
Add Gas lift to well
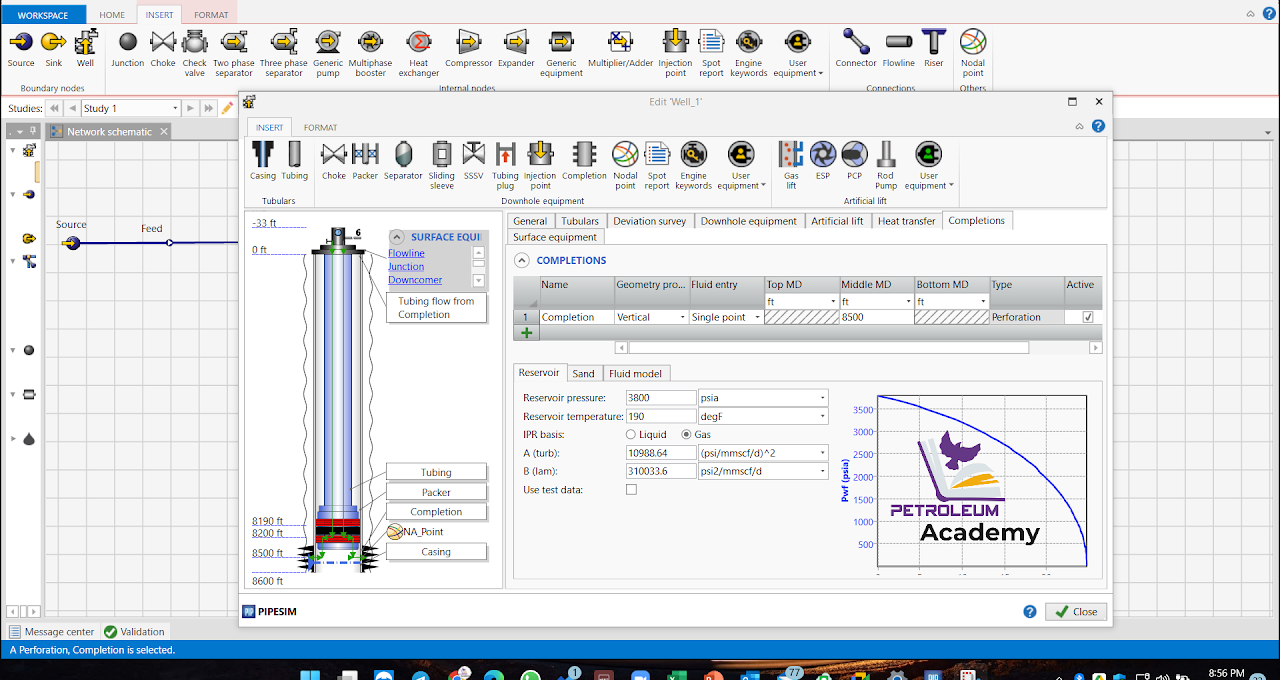791,165
